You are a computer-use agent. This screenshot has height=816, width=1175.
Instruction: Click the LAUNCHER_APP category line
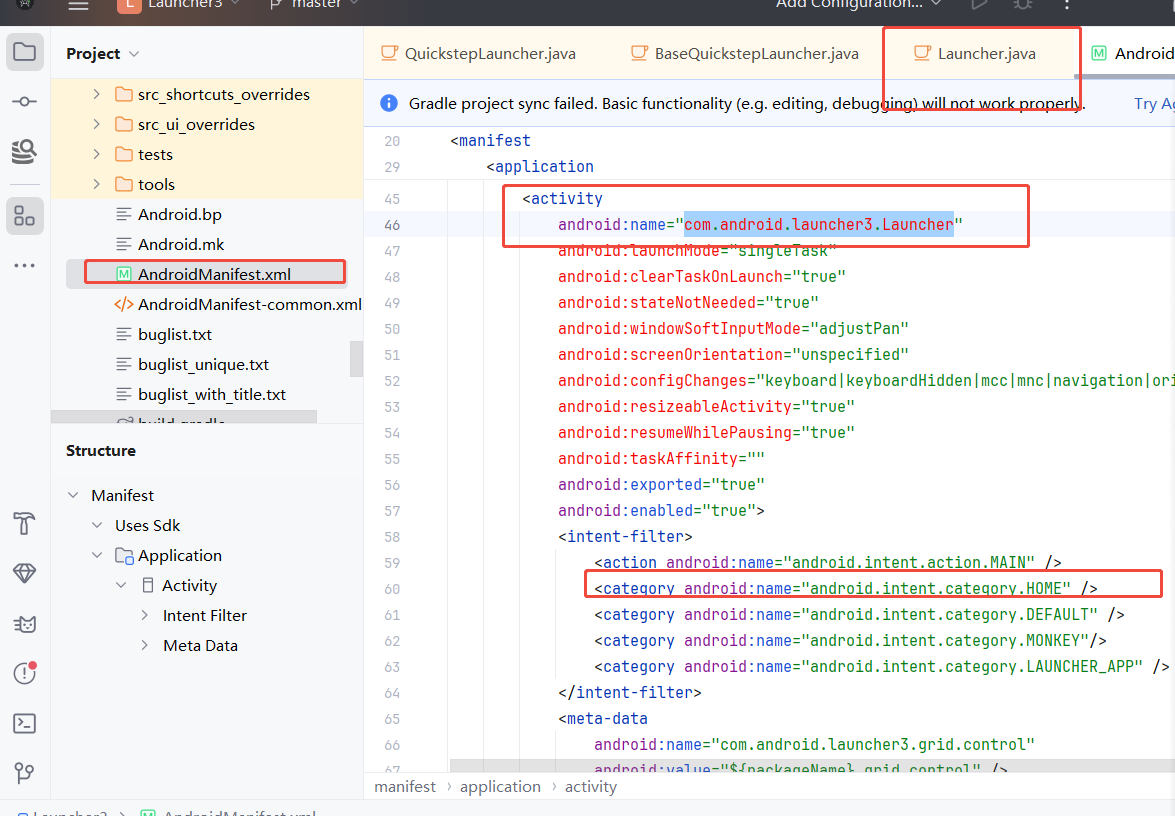pyautogui.click(x=881, y=666)
